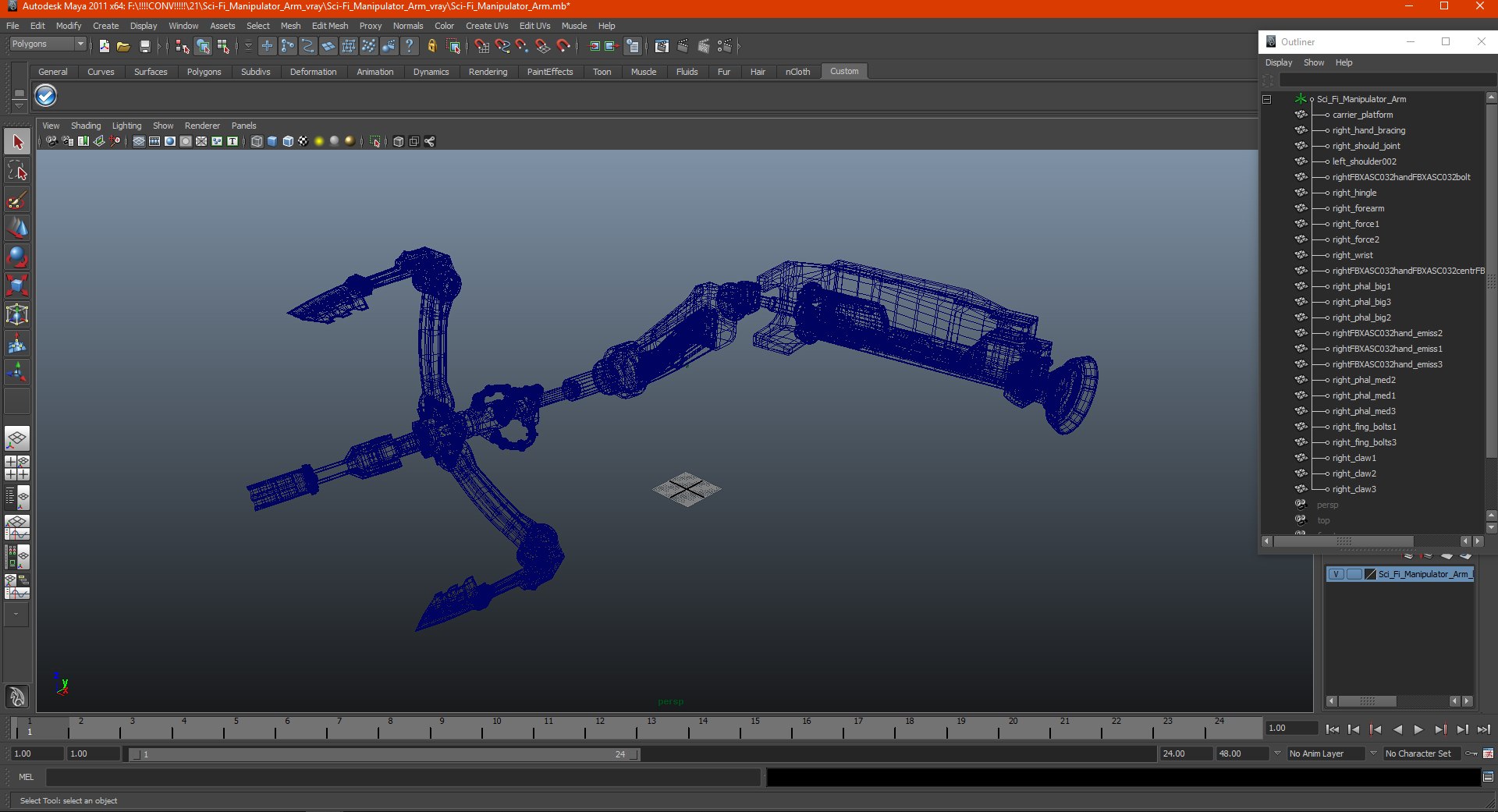1498x812 pixels.
Task: Select carrier_platform node in Outliner
Action: [x=1362, y=115]
